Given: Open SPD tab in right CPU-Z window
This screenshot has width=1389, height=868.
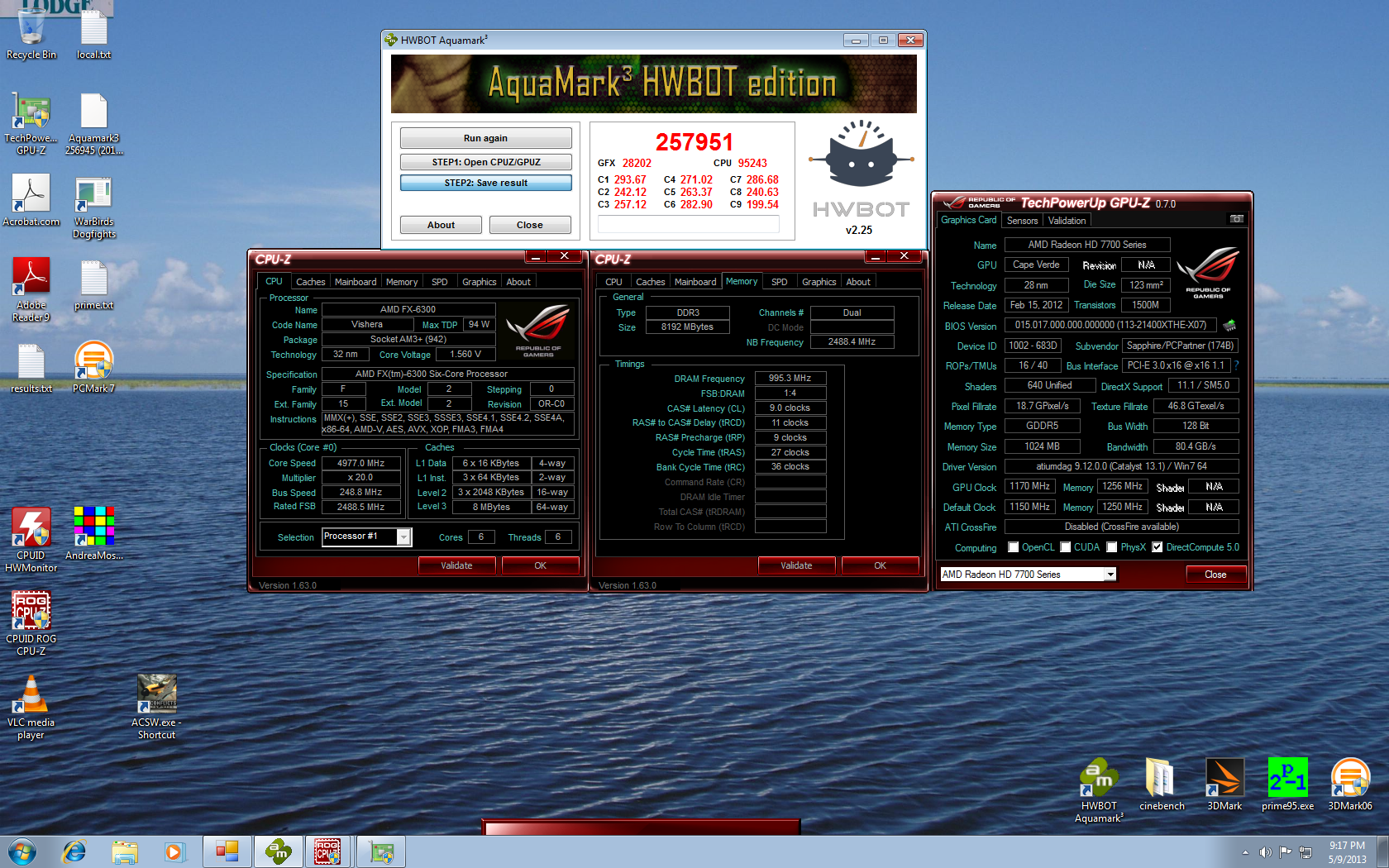Looking at the screenshot, I should [x=779, y=282].
